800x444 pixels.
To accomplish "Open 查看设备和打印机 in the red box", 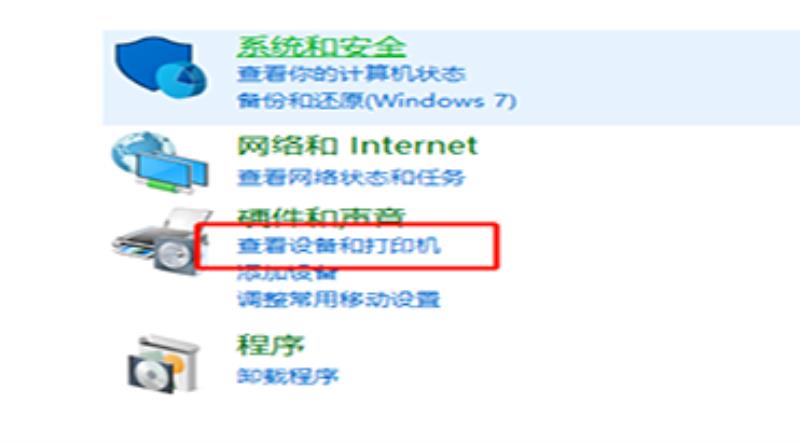I will pyautogui.click(x=339, y=245).
